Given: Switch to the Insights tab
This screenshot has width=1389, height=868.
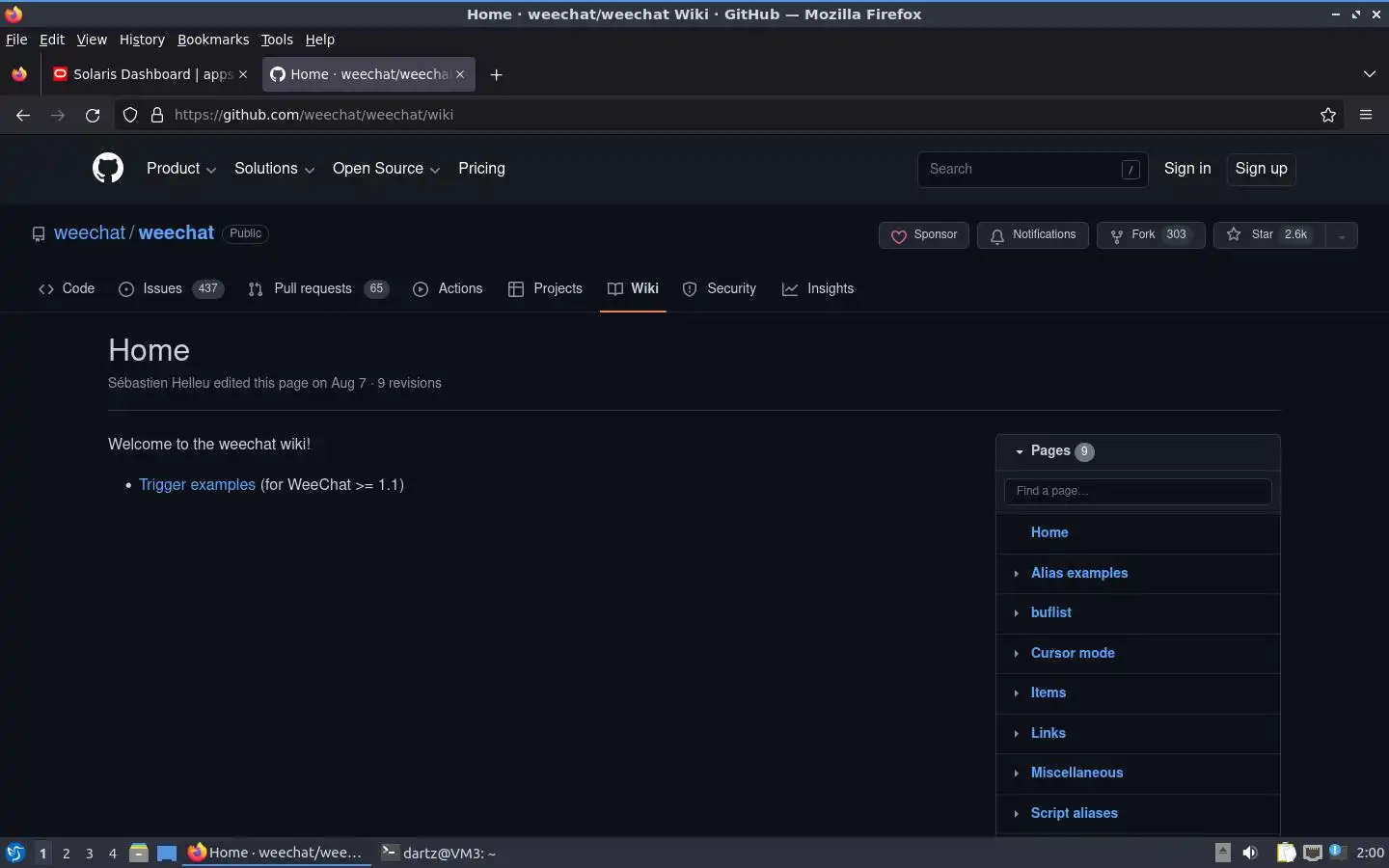Looking at the screenshot, I should (x=818, y=289).
